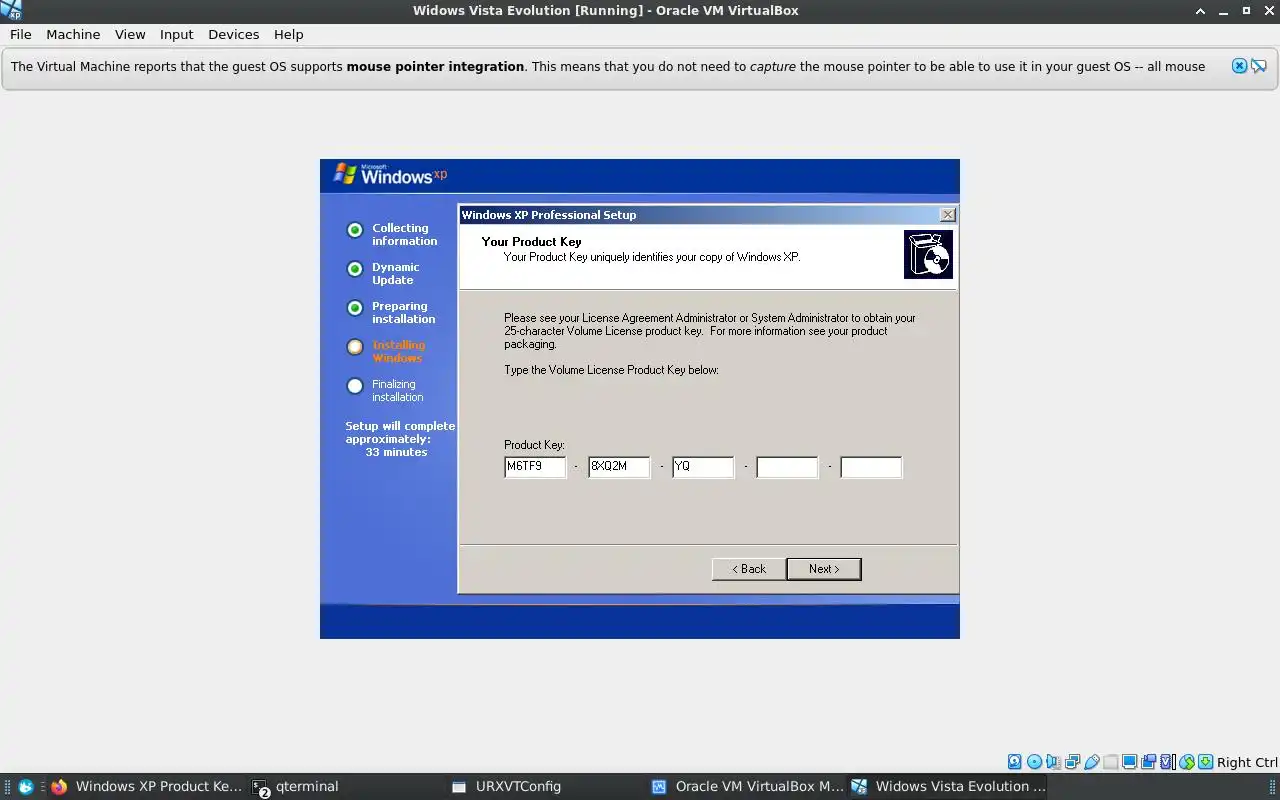Click the Windows XP logo banner
Image resolution: width=1280 pixels, height=800 pixels.
pyautogui.click(x=390, y=174)
